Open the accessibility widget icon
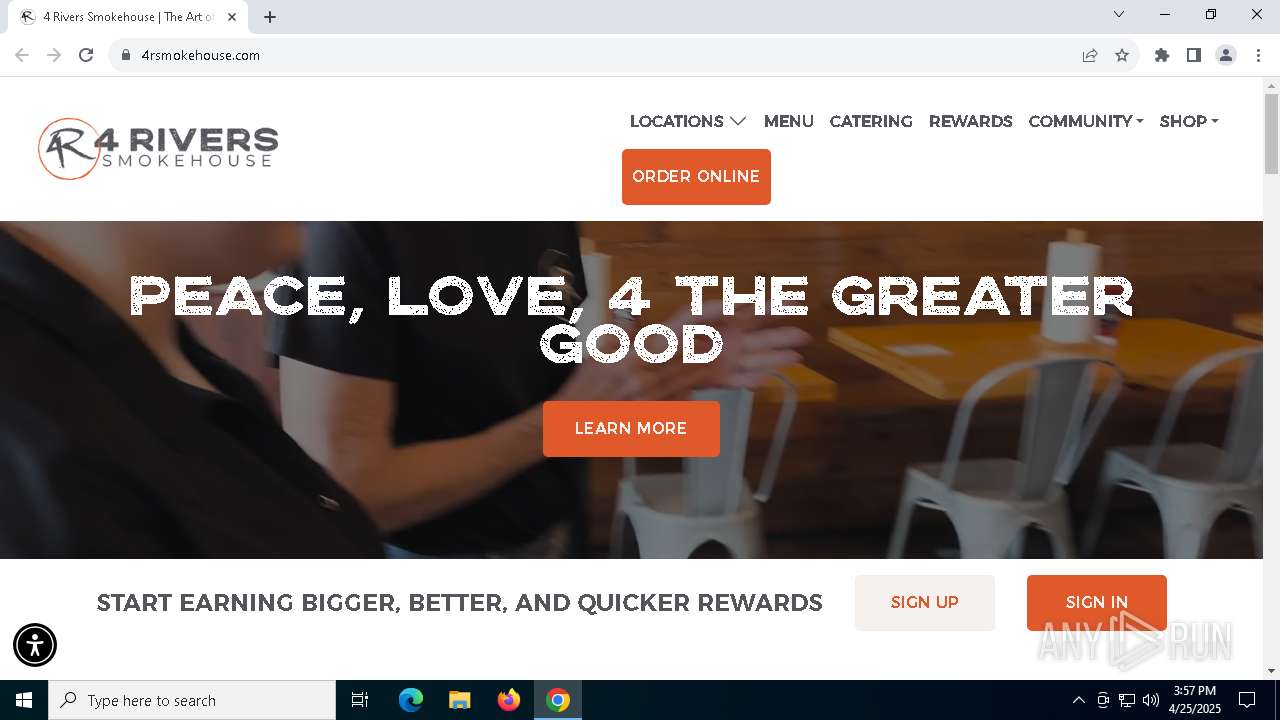The height and width of the screenshot is (720, 1280). click(x=35, y=645)
